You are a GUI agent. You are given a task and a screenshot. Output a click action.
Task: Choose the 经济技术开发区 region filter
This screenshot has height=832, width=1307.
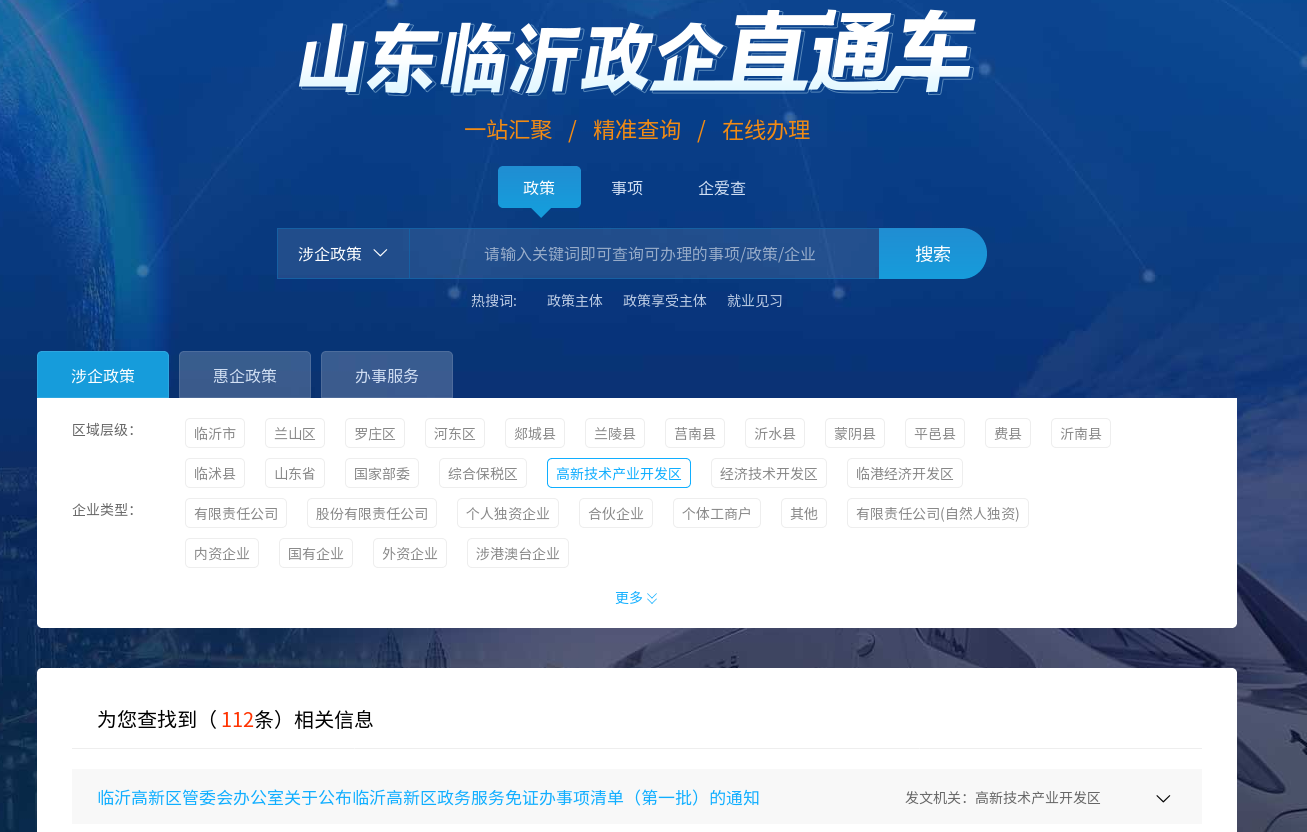[769, 473]
